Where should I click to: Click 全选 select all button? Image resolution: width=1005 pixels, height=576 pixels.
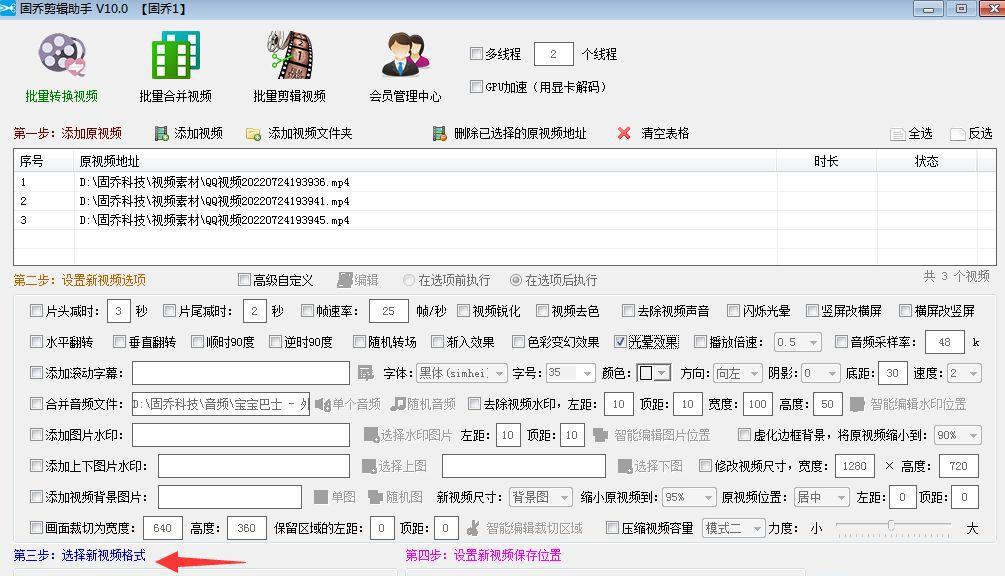coord(910,133)
